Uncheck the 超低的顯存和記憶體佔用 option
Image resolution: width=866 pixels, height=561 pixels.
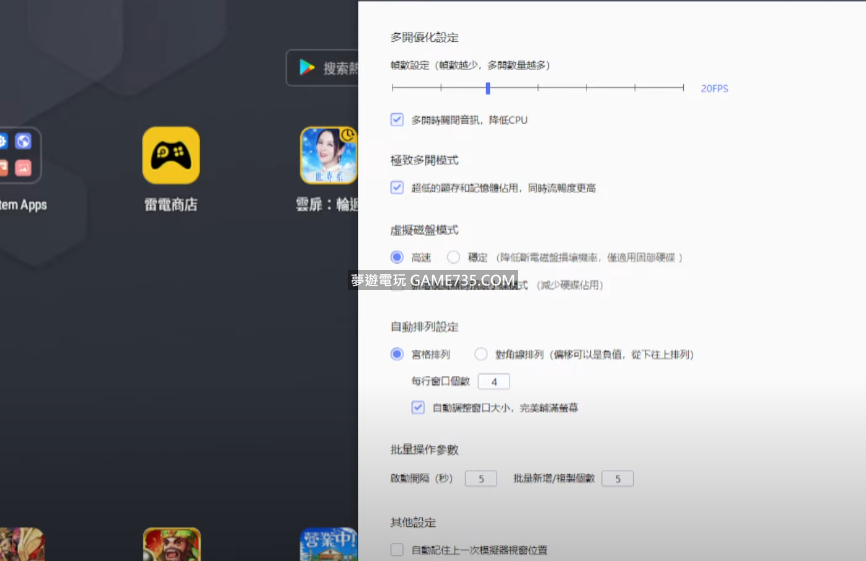(397, 188)
